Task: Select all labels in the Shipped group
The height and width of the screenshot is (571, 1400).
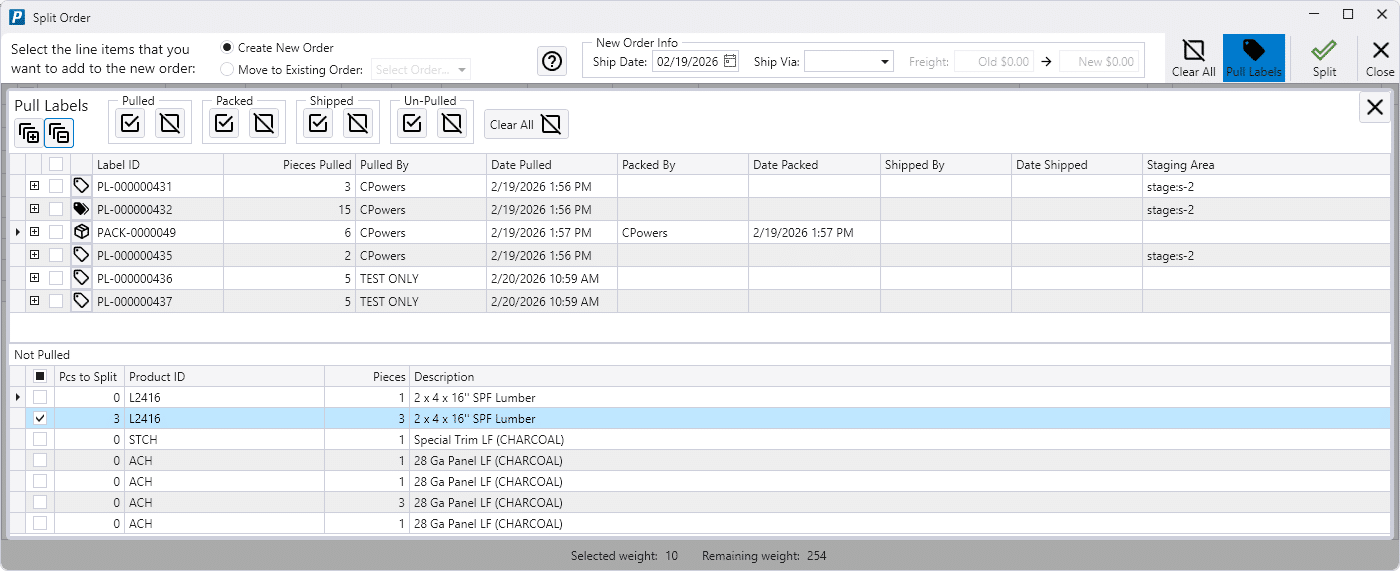Action: coord(319,123)
